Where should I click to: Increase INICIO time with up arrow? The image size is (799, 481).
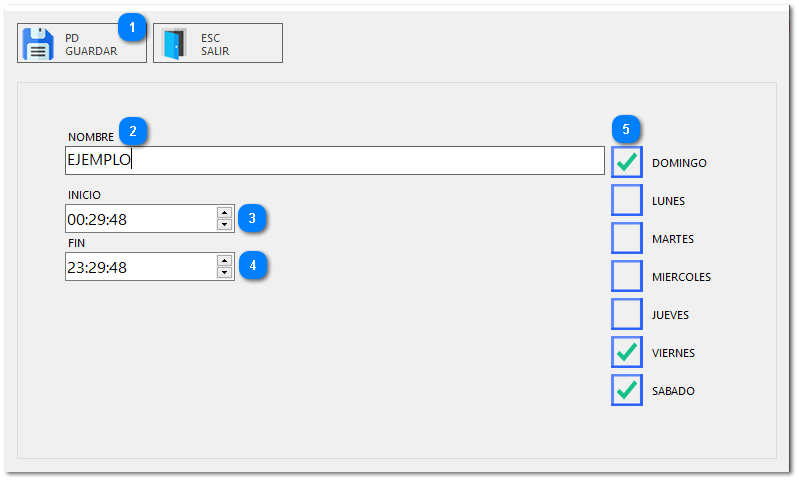[224, 212]
